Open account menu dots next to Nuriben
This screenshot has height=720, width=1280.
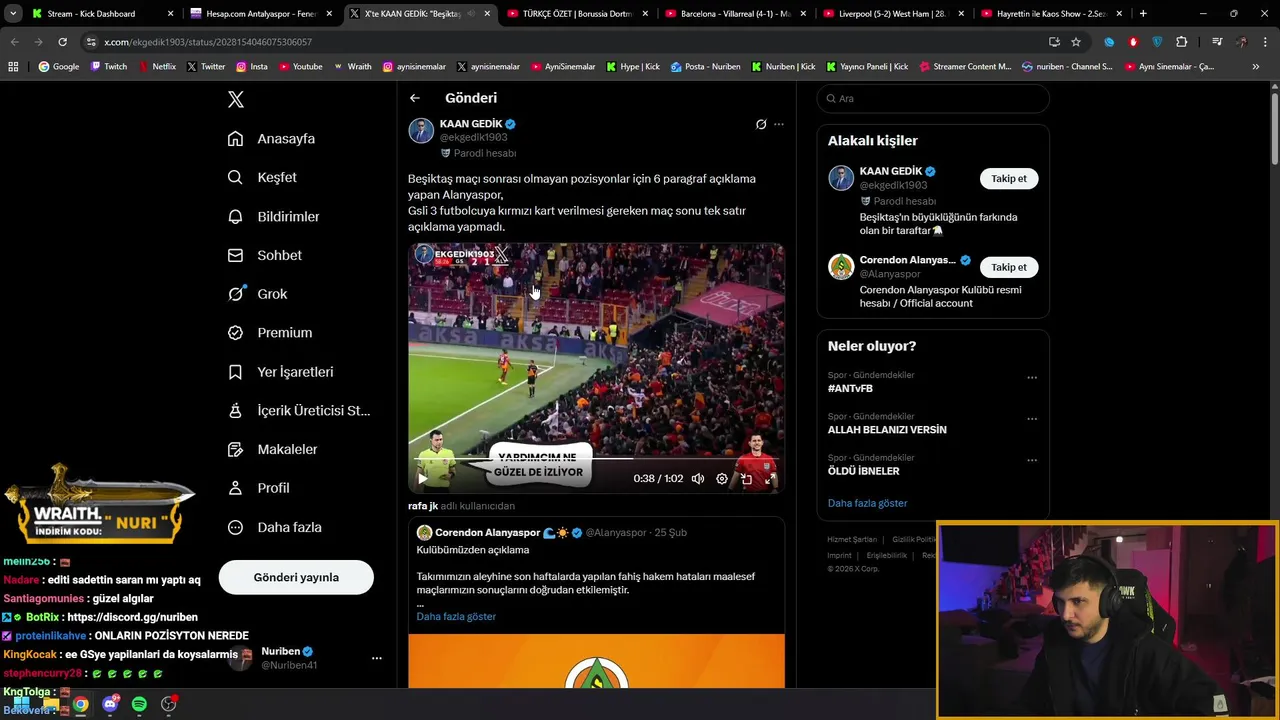[377, 658]
